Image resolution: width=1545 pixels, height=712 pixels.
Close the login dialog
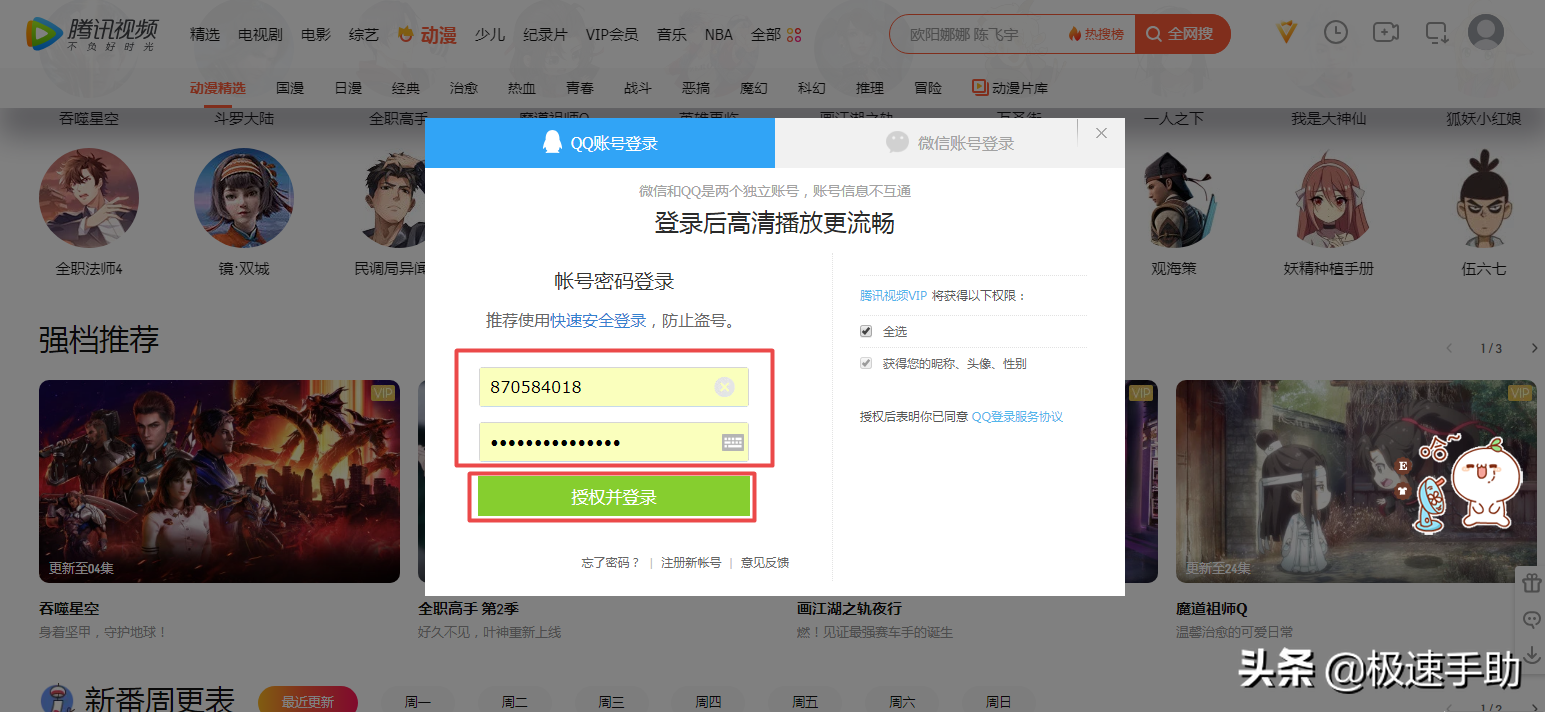(x=1101, y=133)
